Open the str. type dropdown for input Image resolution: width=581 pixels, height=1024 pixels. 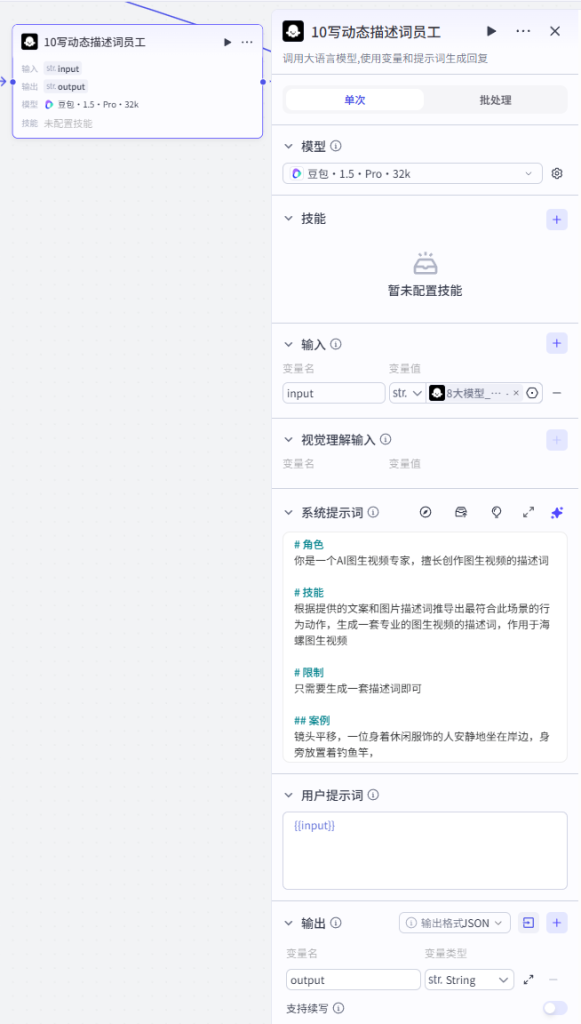pos(408,393)
